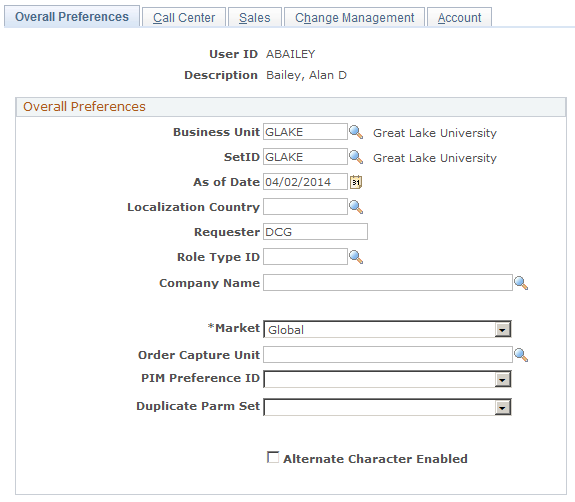Open calendar picker for As of Date
This screenshot has height=502, width=575.
(356, 182)
